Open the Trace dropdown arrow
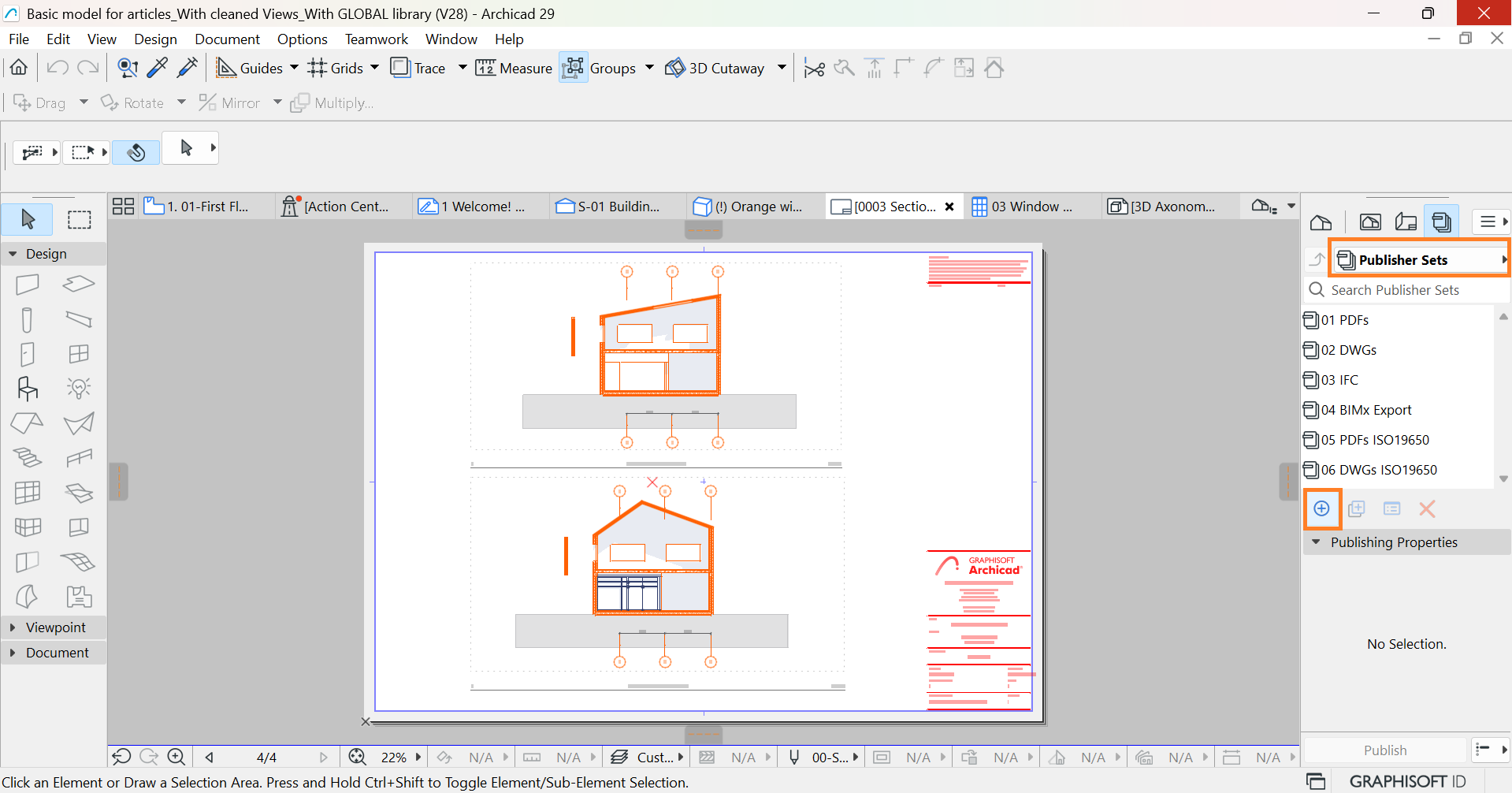The image size is (1512, 793). 463,68
